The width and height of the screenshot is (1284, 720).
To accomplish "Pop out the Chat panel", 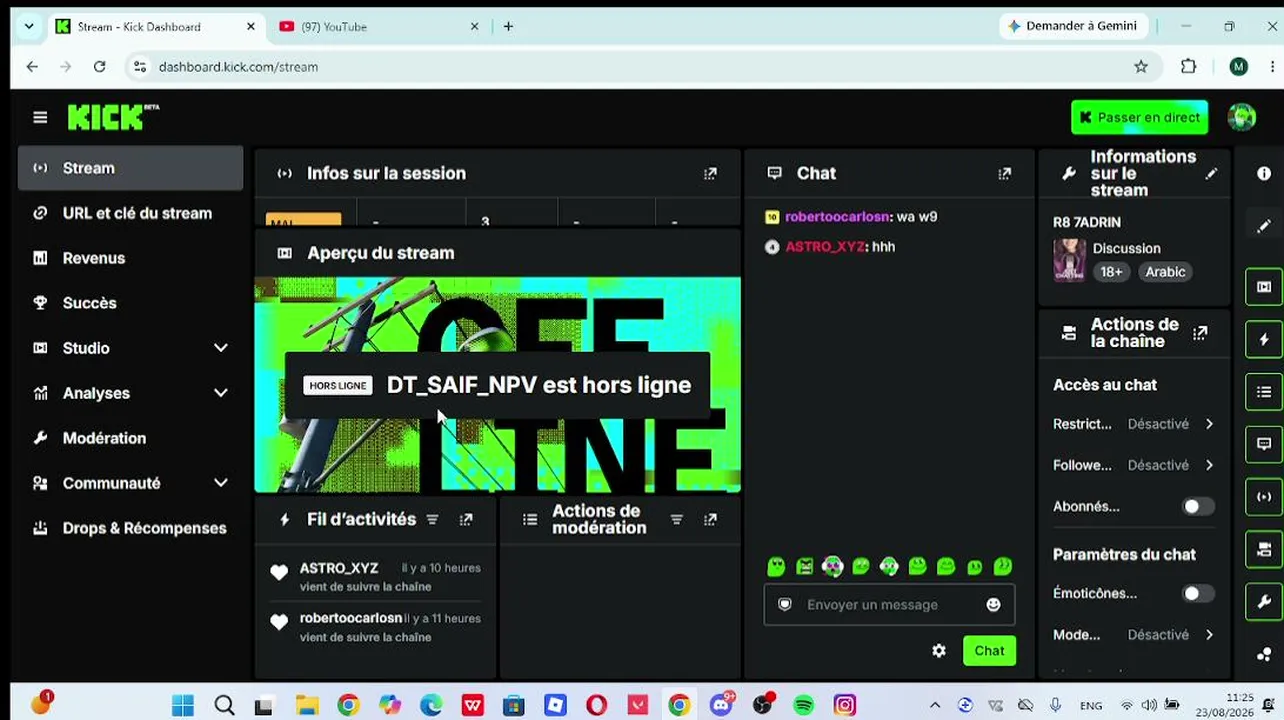I will coord(1004,173).
